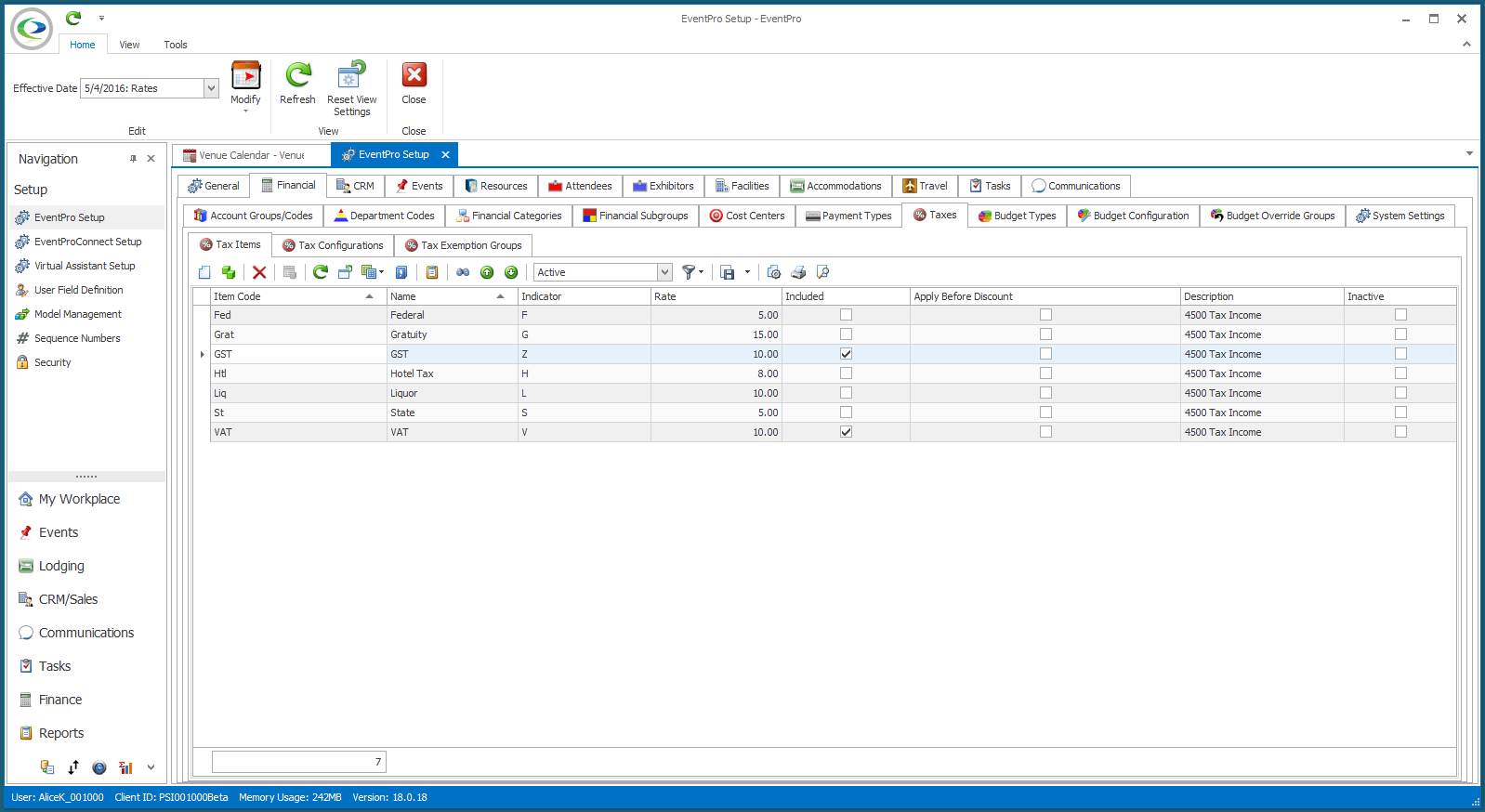The width and height of the screenshot is (1485, 812).
Task: Click the window restore icon in grid toolbar
Action: click(345, 272)
